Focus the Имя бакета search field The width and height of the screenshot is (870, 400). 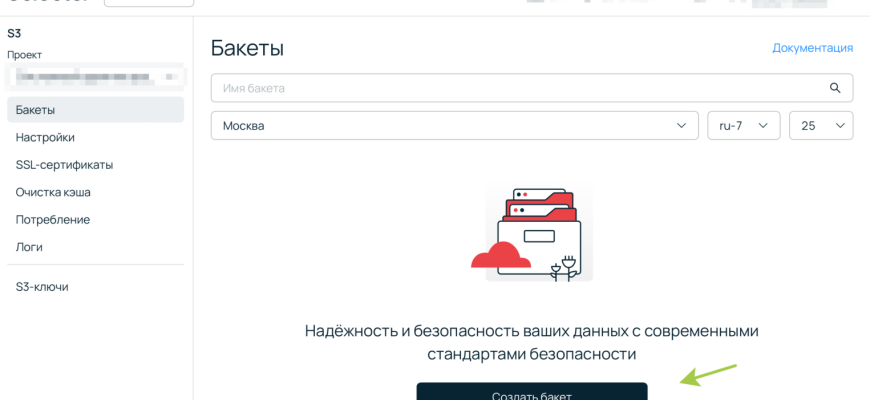point(515,88)
